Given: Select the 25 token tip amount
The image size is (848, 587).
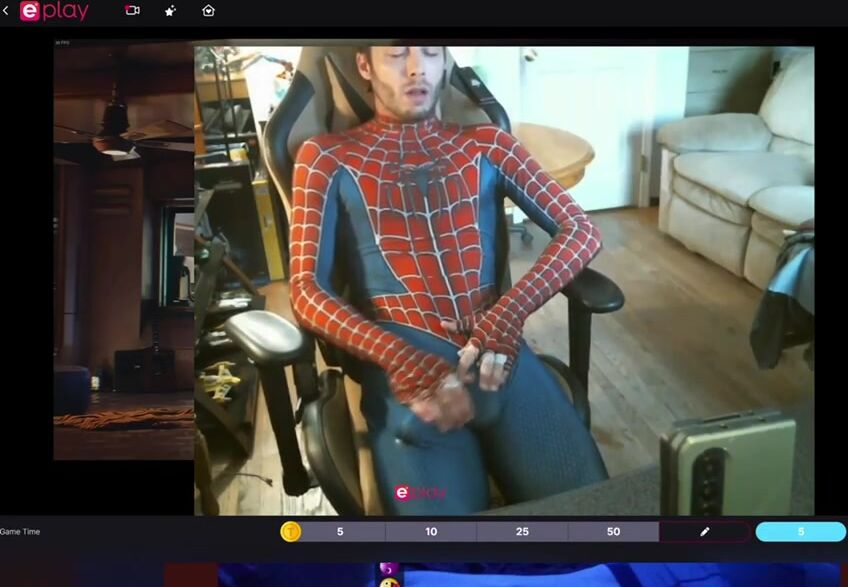Looking at the screenshot, I should [x=522, y=532].
